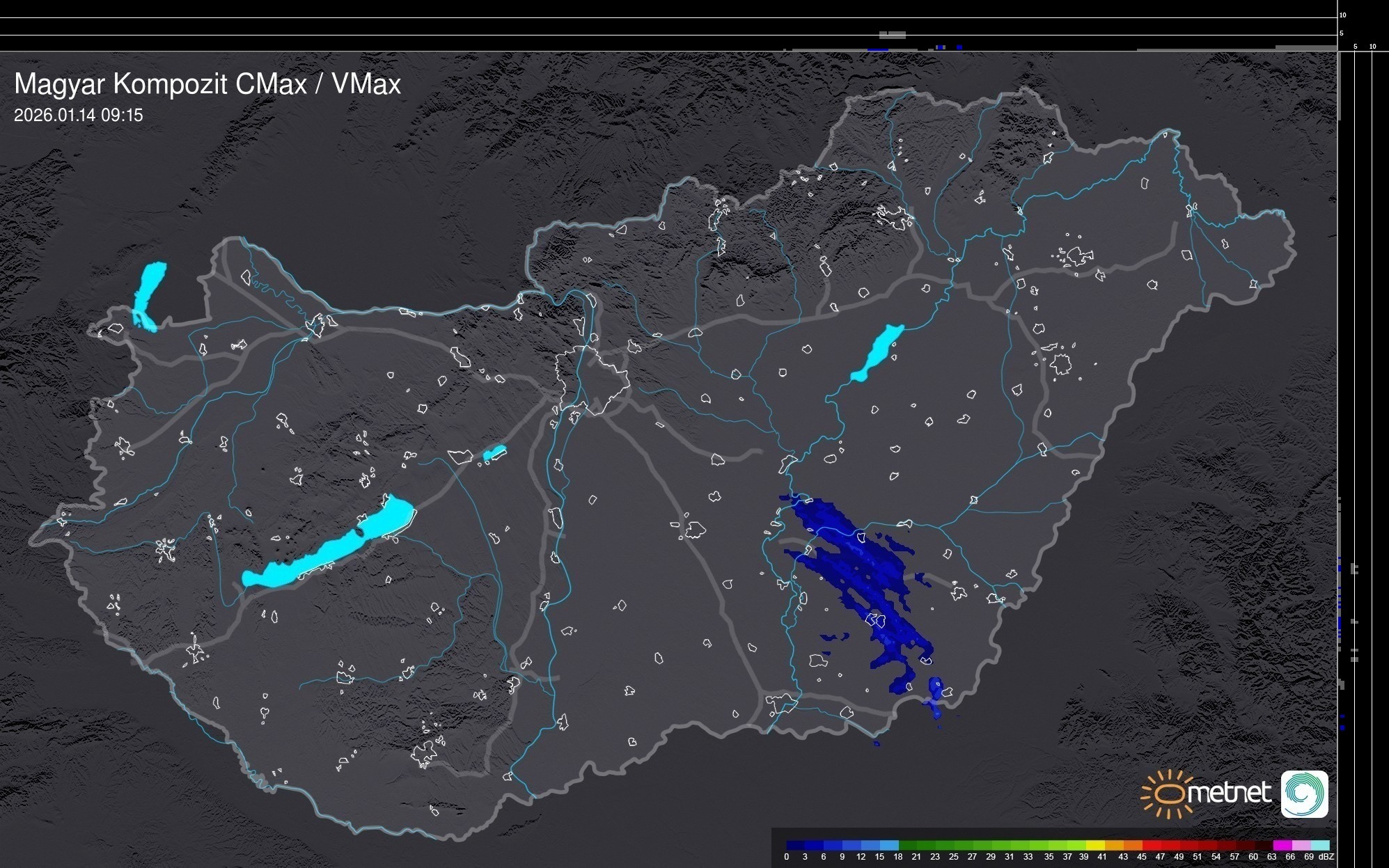1389x868 pixels.
Task: Click the light blue 15 dBZ swatch
Action: click(889, 845)
